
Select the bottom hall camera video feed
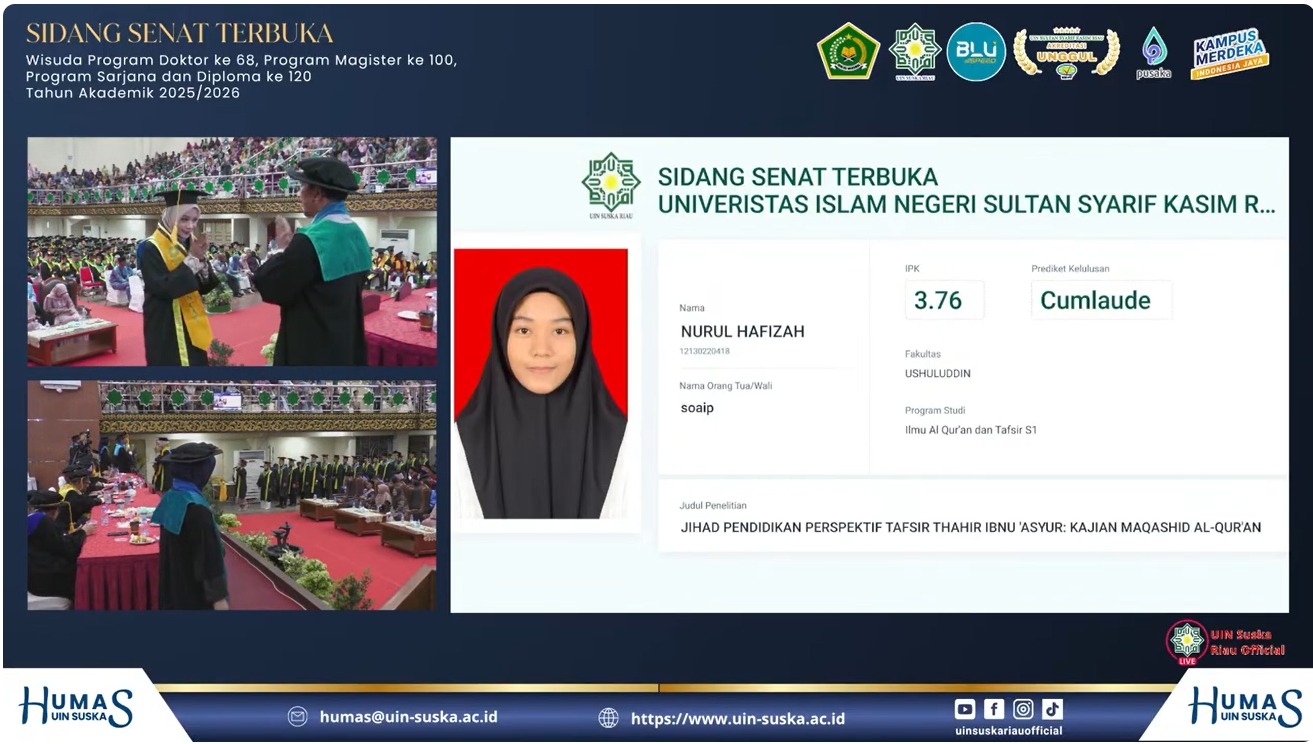pos(232,495)
